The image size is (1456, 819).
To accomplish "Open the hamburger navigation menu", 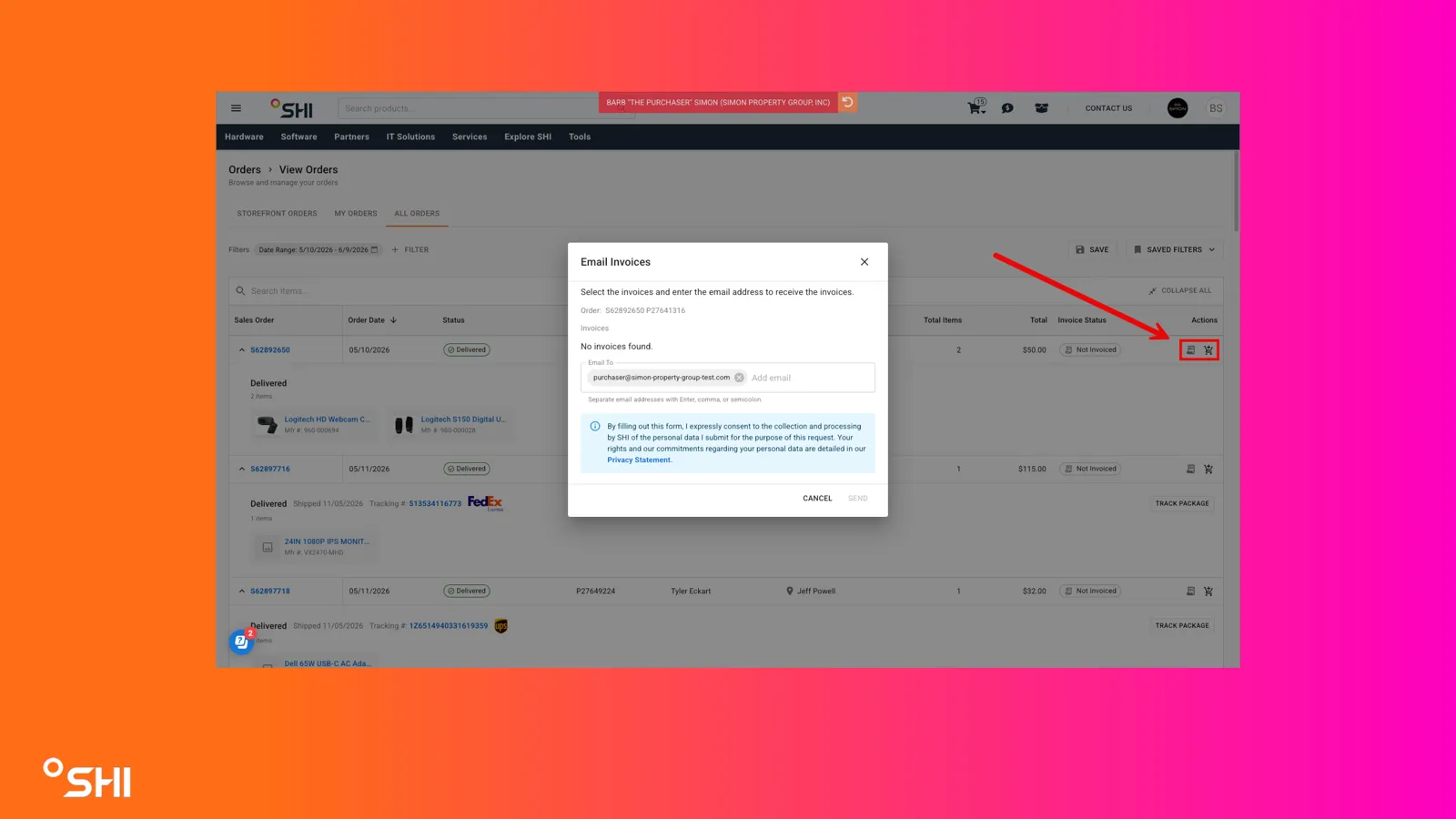I will pyautogui.click(x=236, y=108).
